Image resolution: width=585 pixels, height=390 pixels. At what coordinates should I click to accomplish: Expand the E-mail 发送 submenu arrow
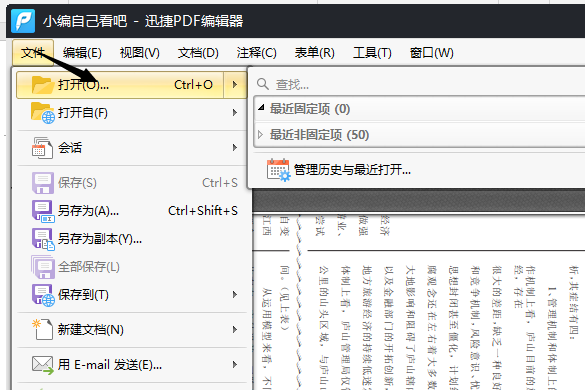pyautogui.click(x=235, y=365)
